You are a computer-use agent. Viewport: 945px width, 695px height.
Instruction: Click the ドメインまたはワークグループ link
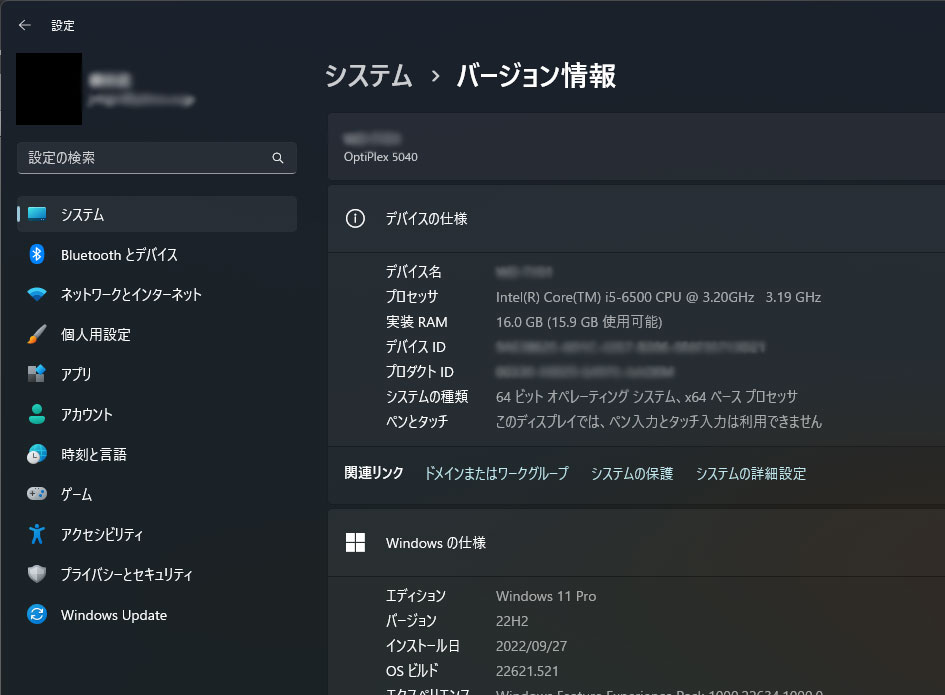pos(497,473)
